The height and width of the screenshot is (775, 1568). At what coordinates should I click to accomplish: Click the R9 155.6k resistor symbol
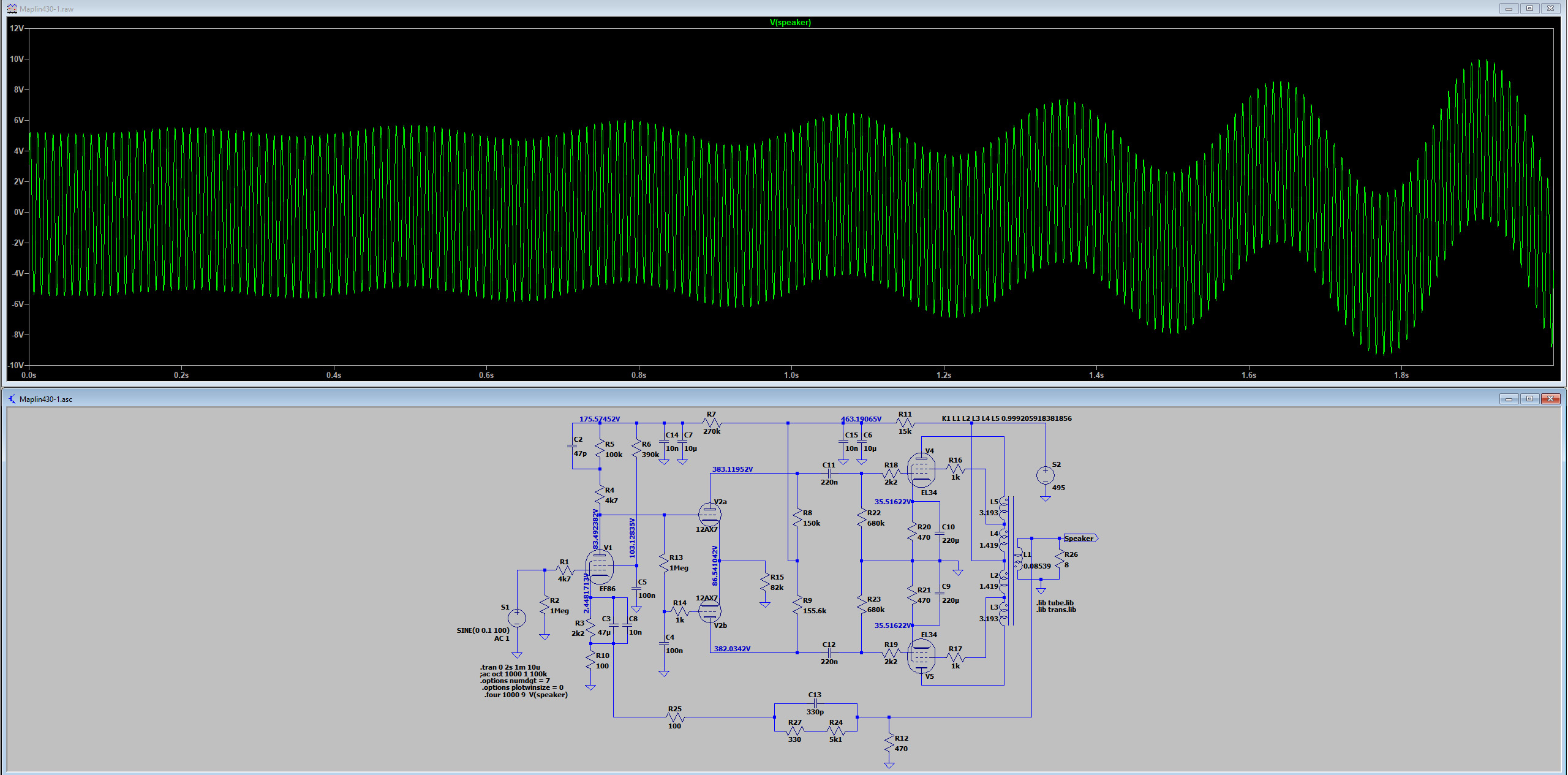point(797,605)
